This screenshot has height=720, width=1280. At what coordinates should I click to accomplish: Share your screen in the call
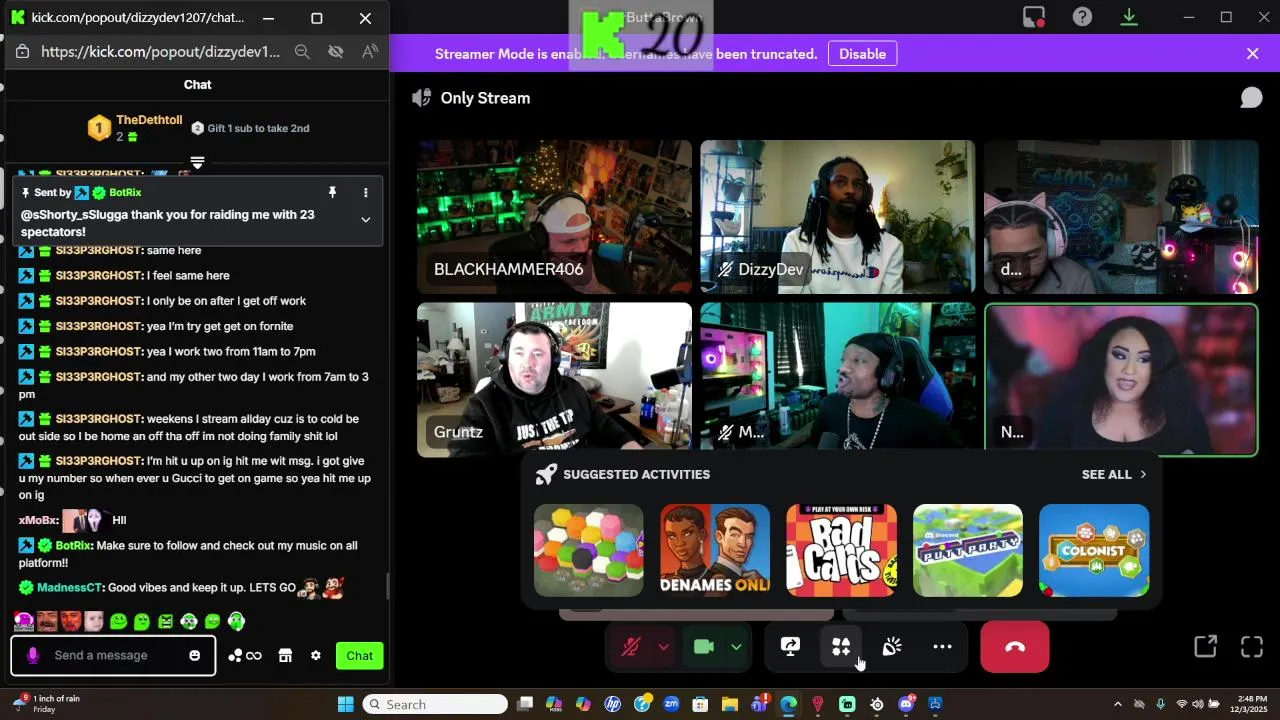[x=790, y=647]
